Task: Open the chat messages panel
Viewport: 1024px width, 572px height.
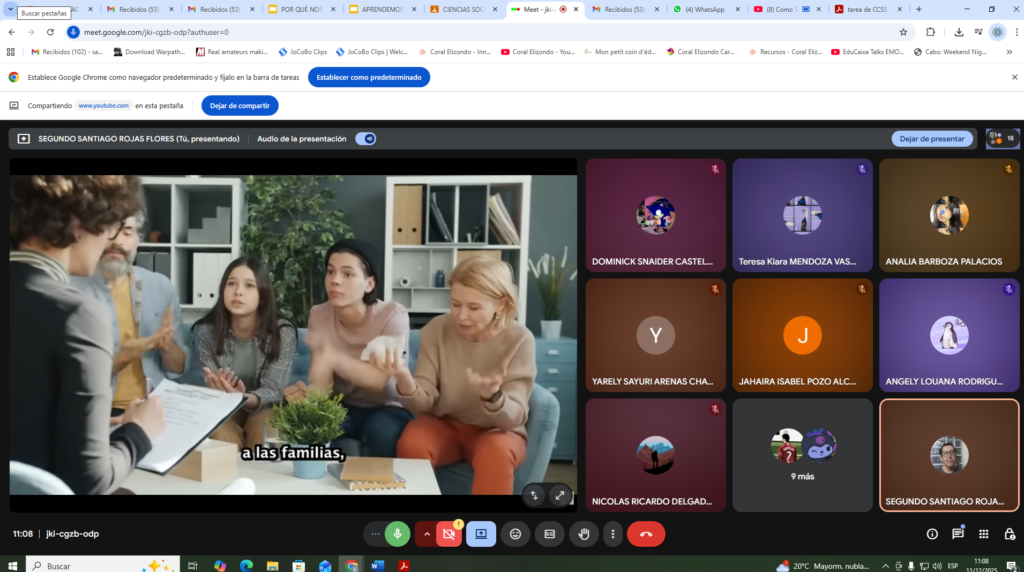Action: click(958, 534)
